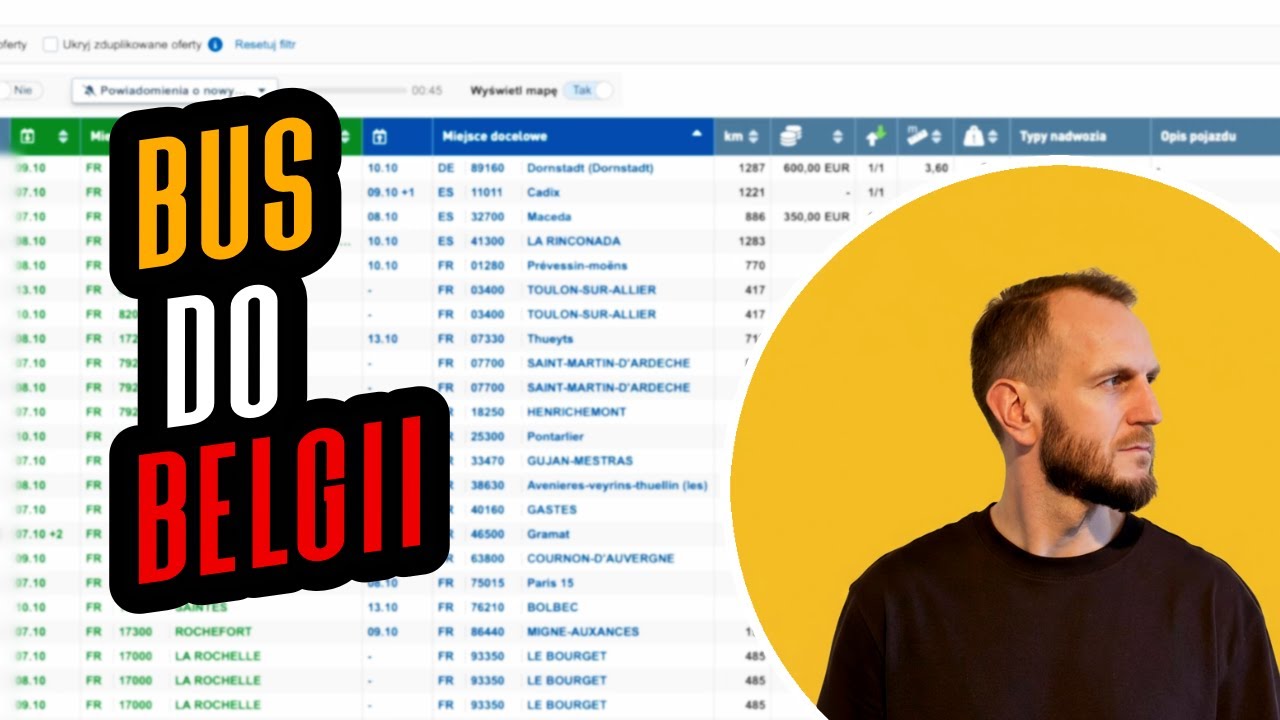Open offer to Gramat

(548, 534)
